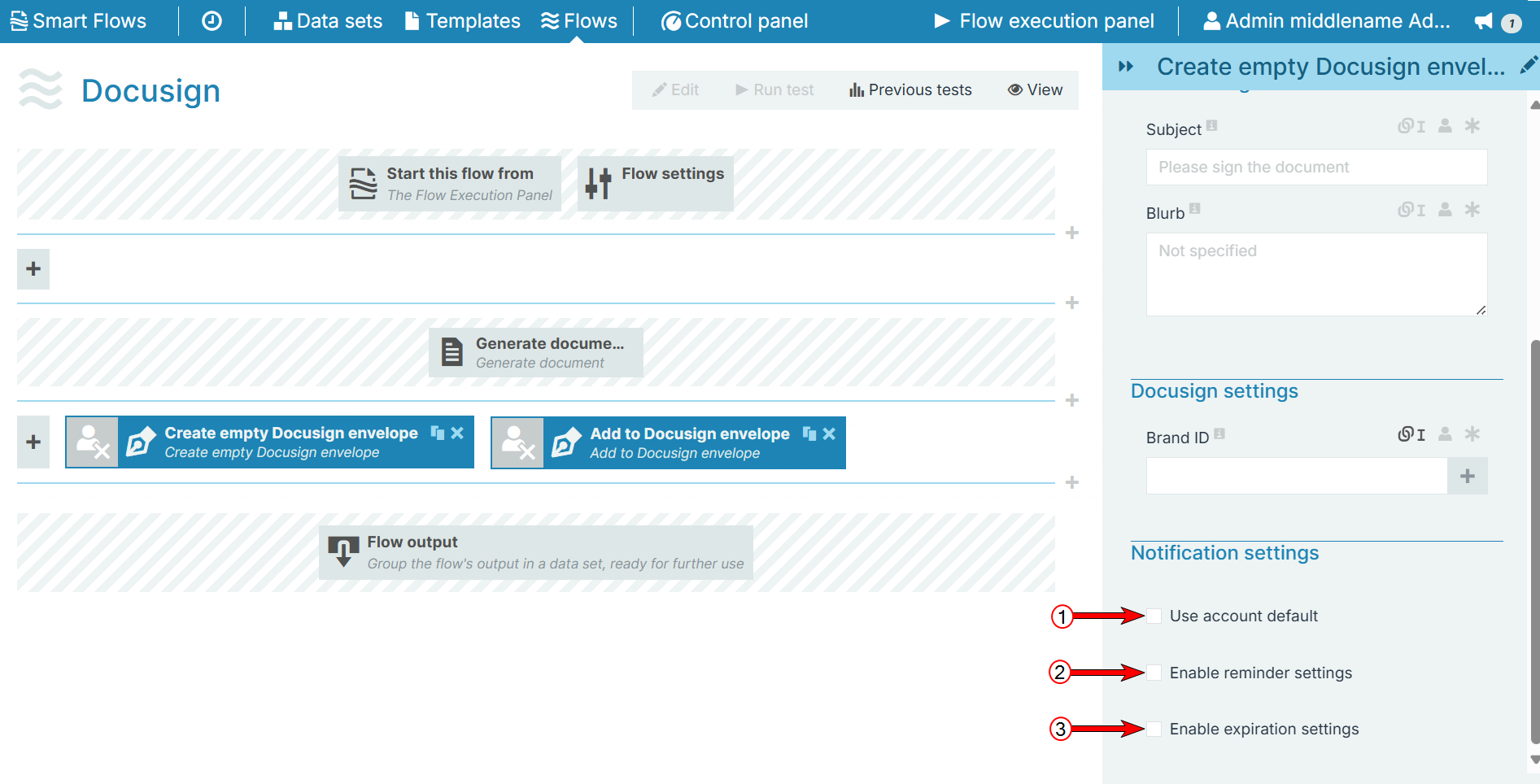Open the Admin user account menu
The image size is (1540, 784).
pyautogui.click(x=1326, y=21)
